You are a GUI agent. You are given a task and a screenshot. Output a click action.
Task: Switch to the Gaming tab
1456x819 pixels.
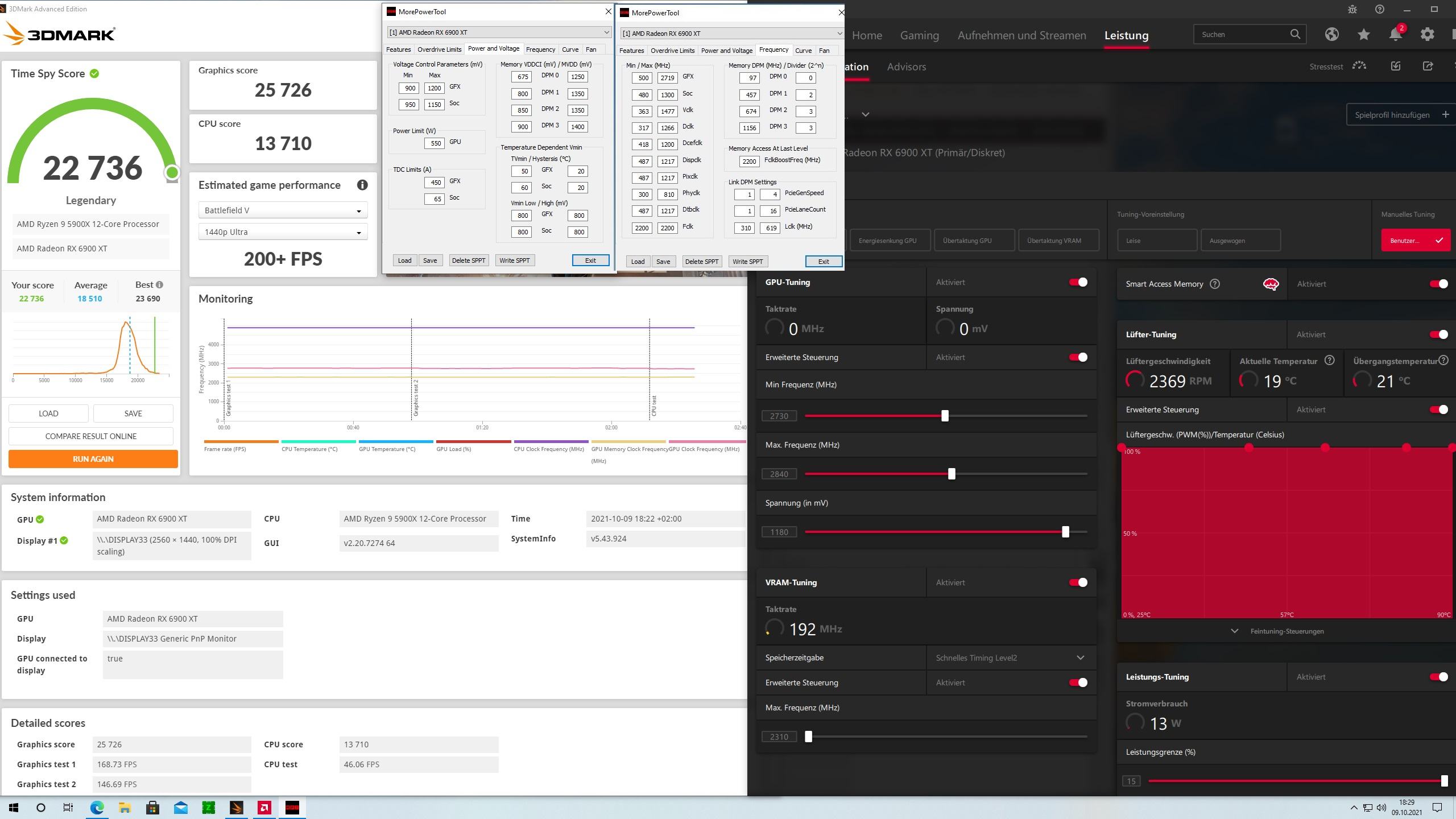(919, 35)
